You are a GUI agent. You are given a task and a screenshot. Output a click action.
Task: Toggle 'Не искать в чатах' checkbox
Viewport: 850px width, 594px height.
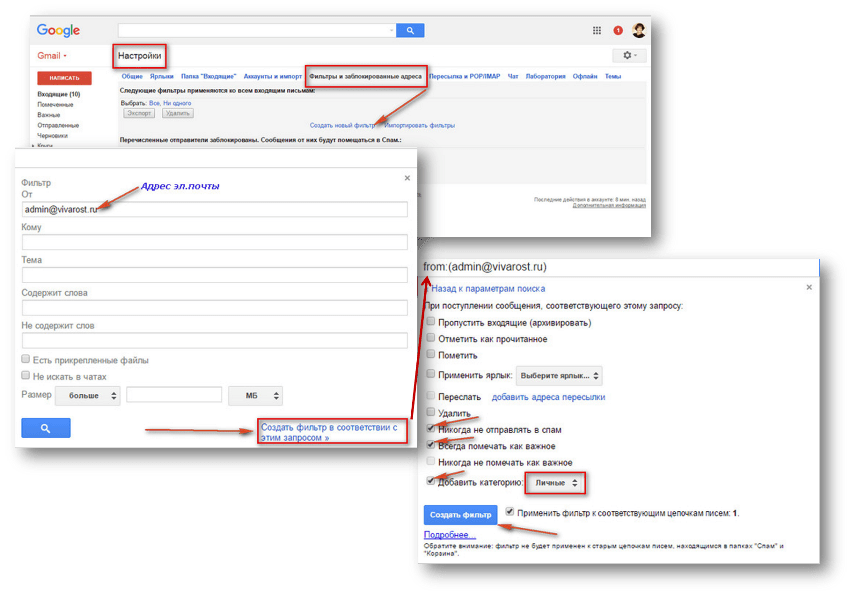pyautogui.click(x=25, y=375)
